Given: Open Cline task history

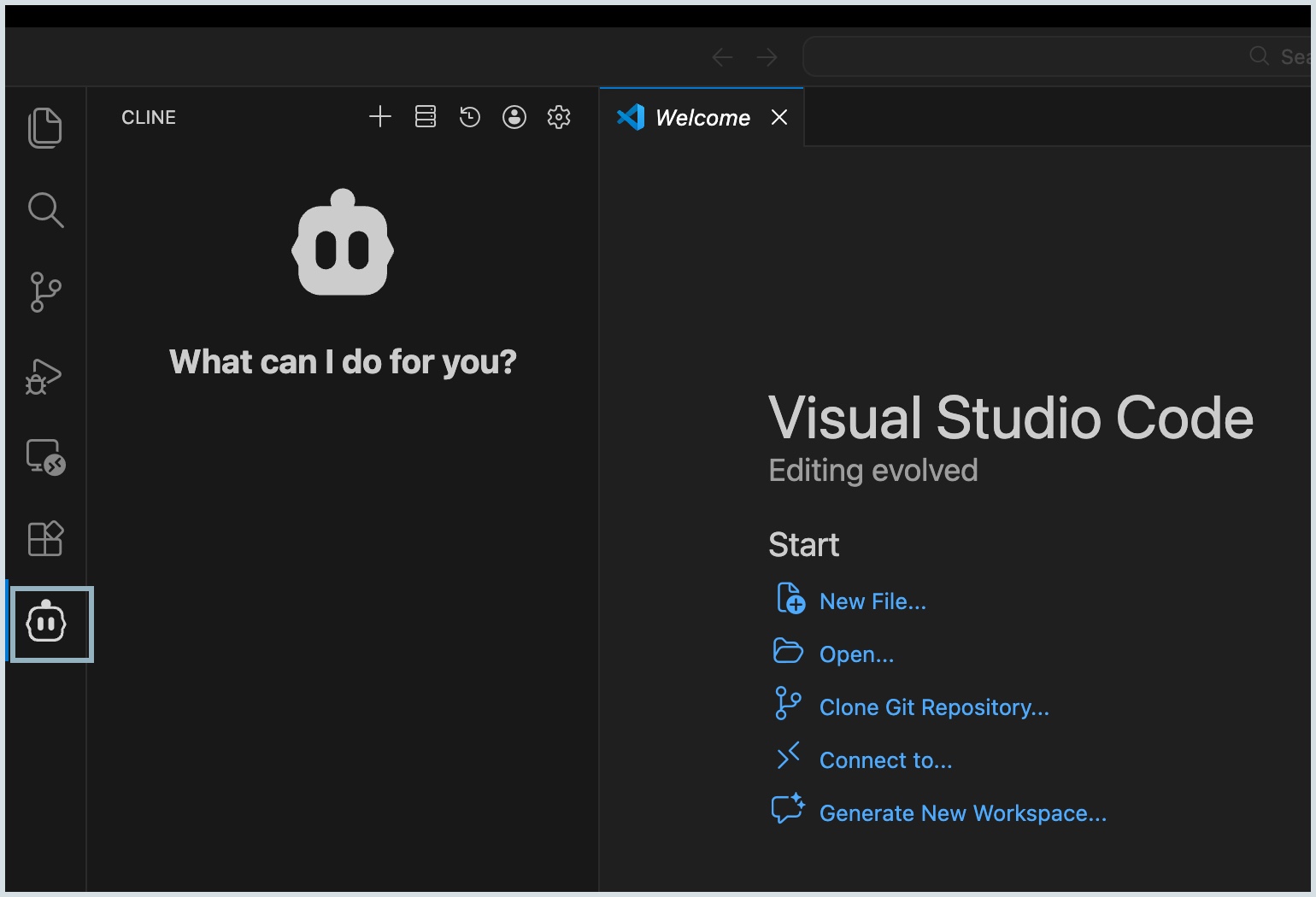Looking at the screenshot, I should coord(470,117).
